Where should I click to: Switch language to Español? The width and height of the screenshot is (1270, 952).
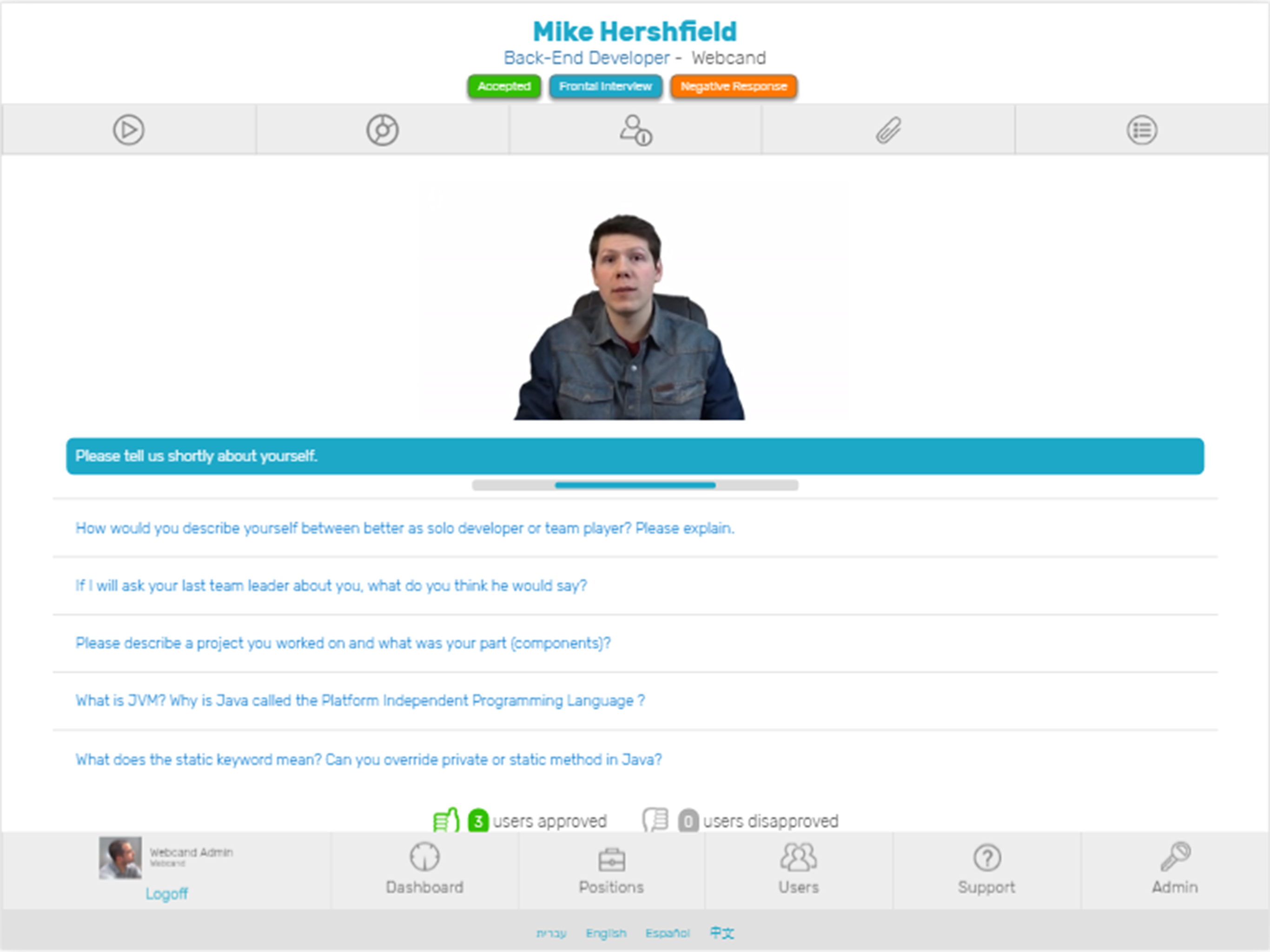(667, 933)
